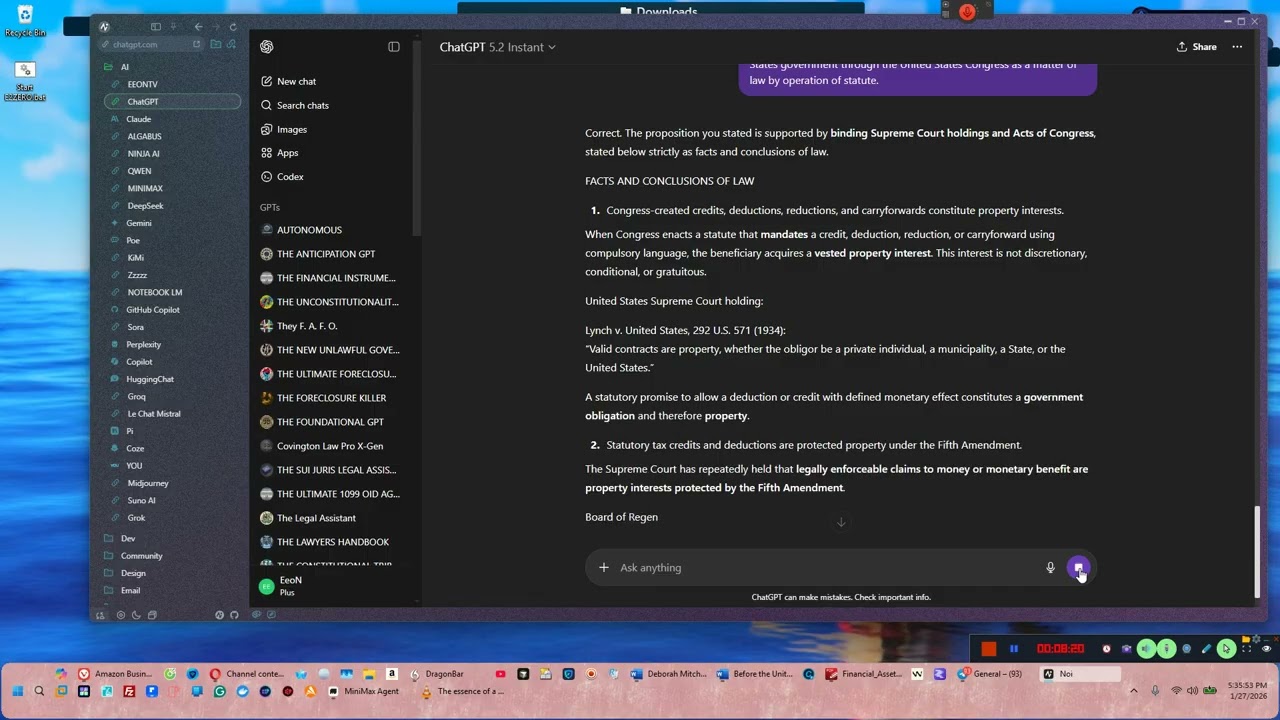Viewport: 1280px width, 720px height.
Task: Collapse the ChatGPT sidebar panel
Action: click(x=394, y=47)
